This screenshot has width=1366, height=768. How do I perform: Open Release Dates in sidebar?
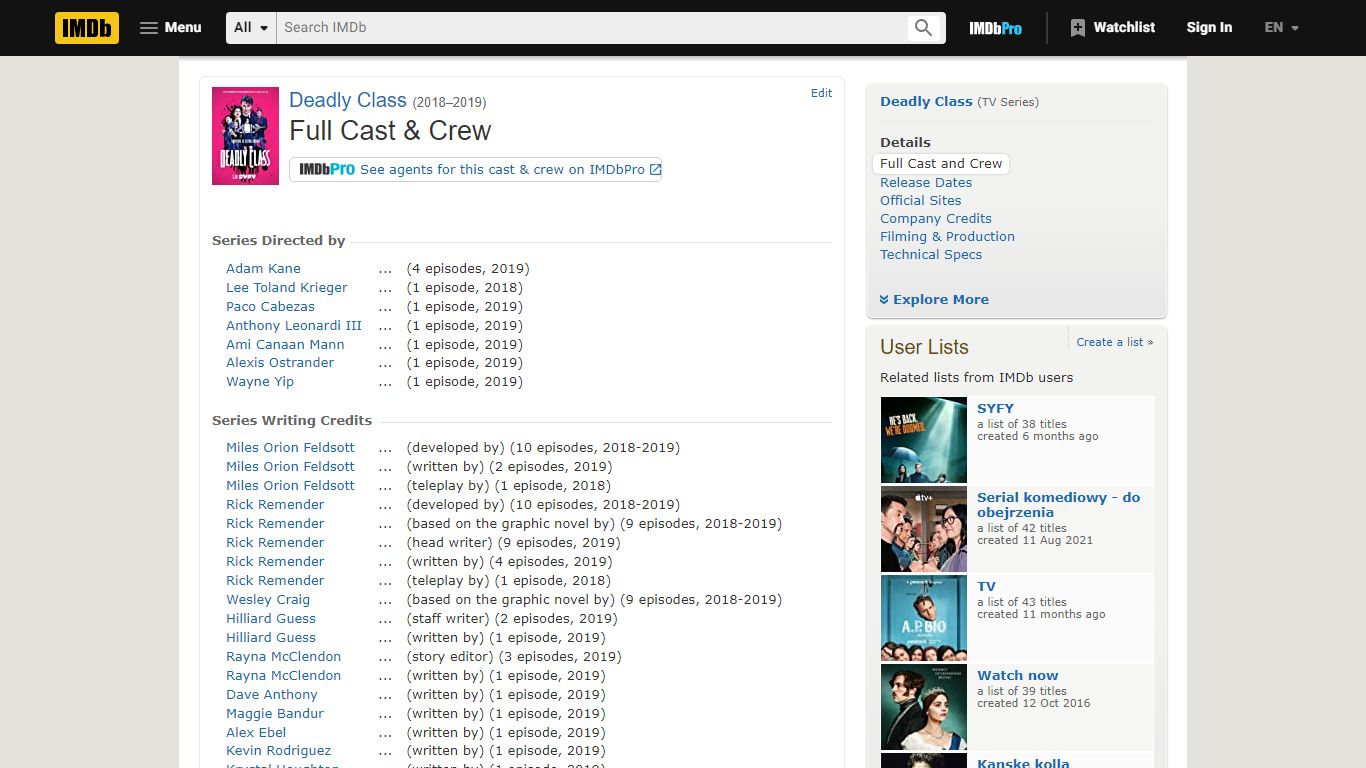(926, 183)
